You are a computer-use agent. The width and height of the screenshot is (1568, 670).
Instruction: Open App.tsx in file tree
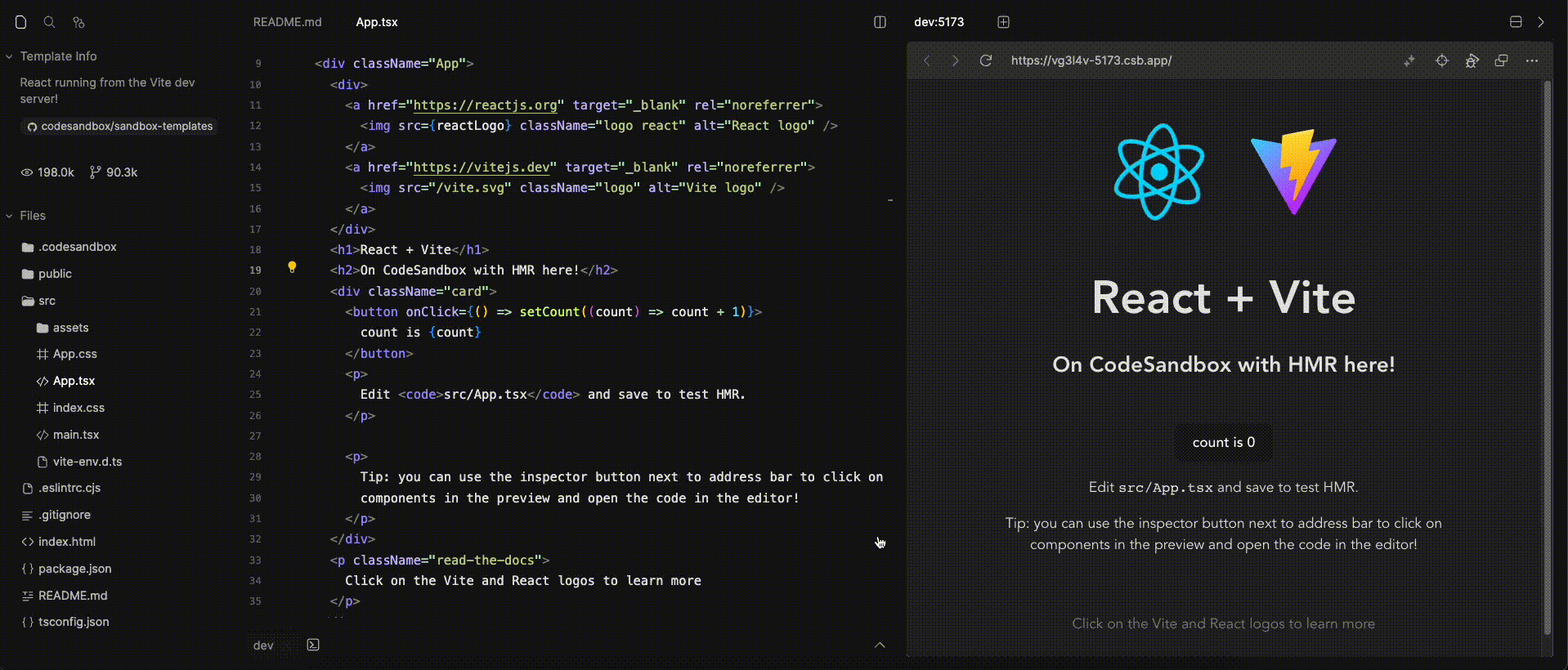click(66, 381)
